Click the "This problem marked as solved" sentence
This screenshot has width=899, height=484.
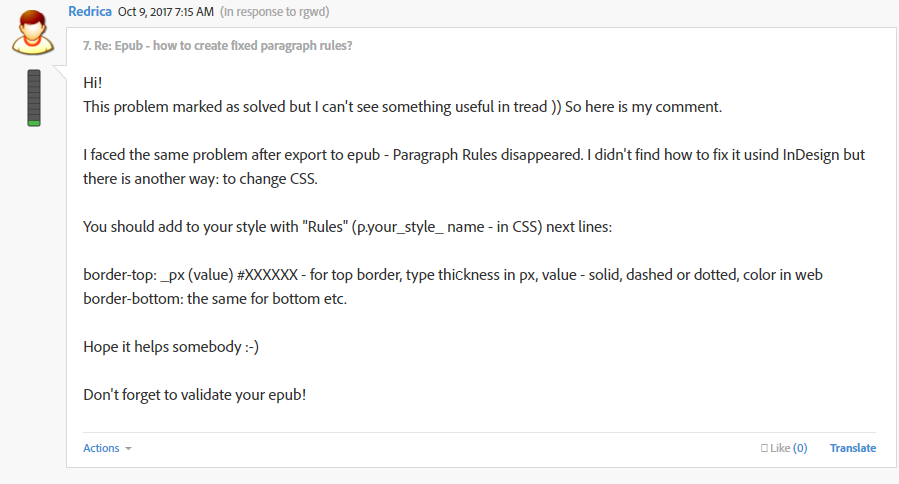coord(402,107)
